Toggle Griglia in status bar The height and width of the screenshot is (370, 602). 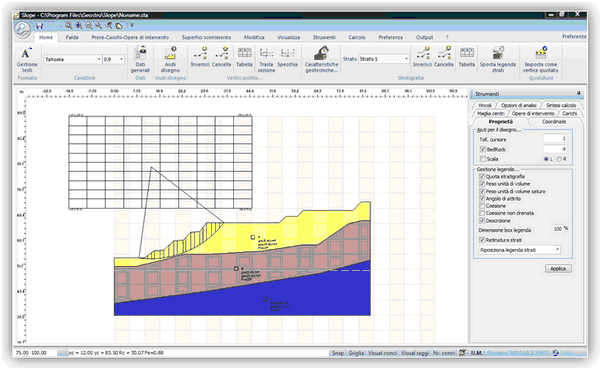click(356, 353)
